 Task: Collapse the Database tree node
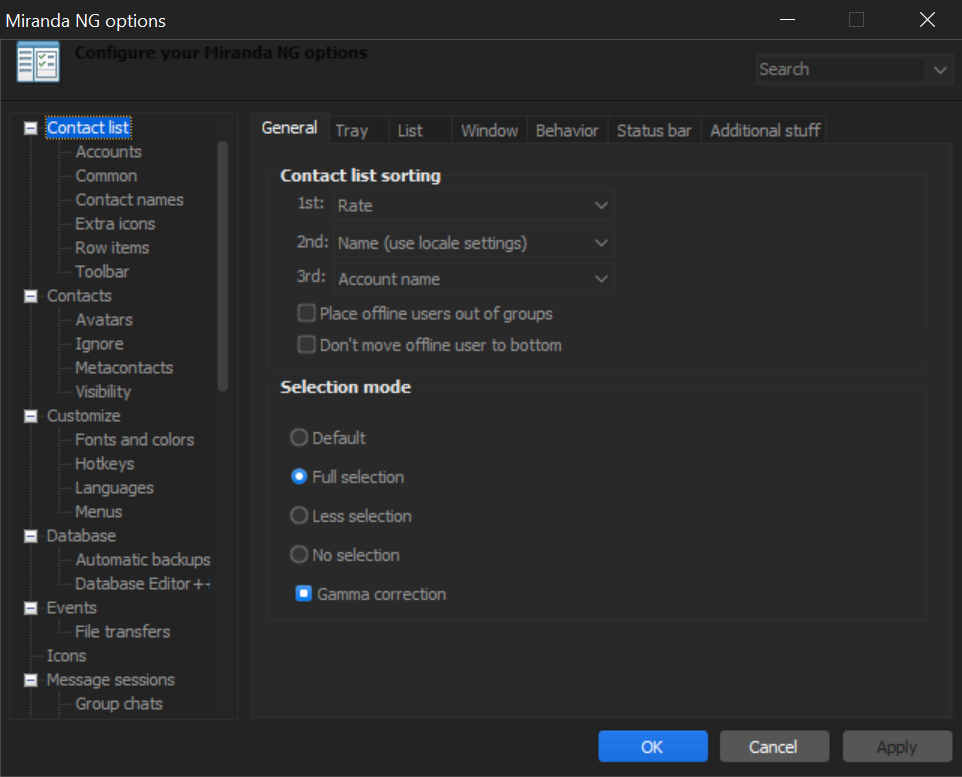point(30,536)
